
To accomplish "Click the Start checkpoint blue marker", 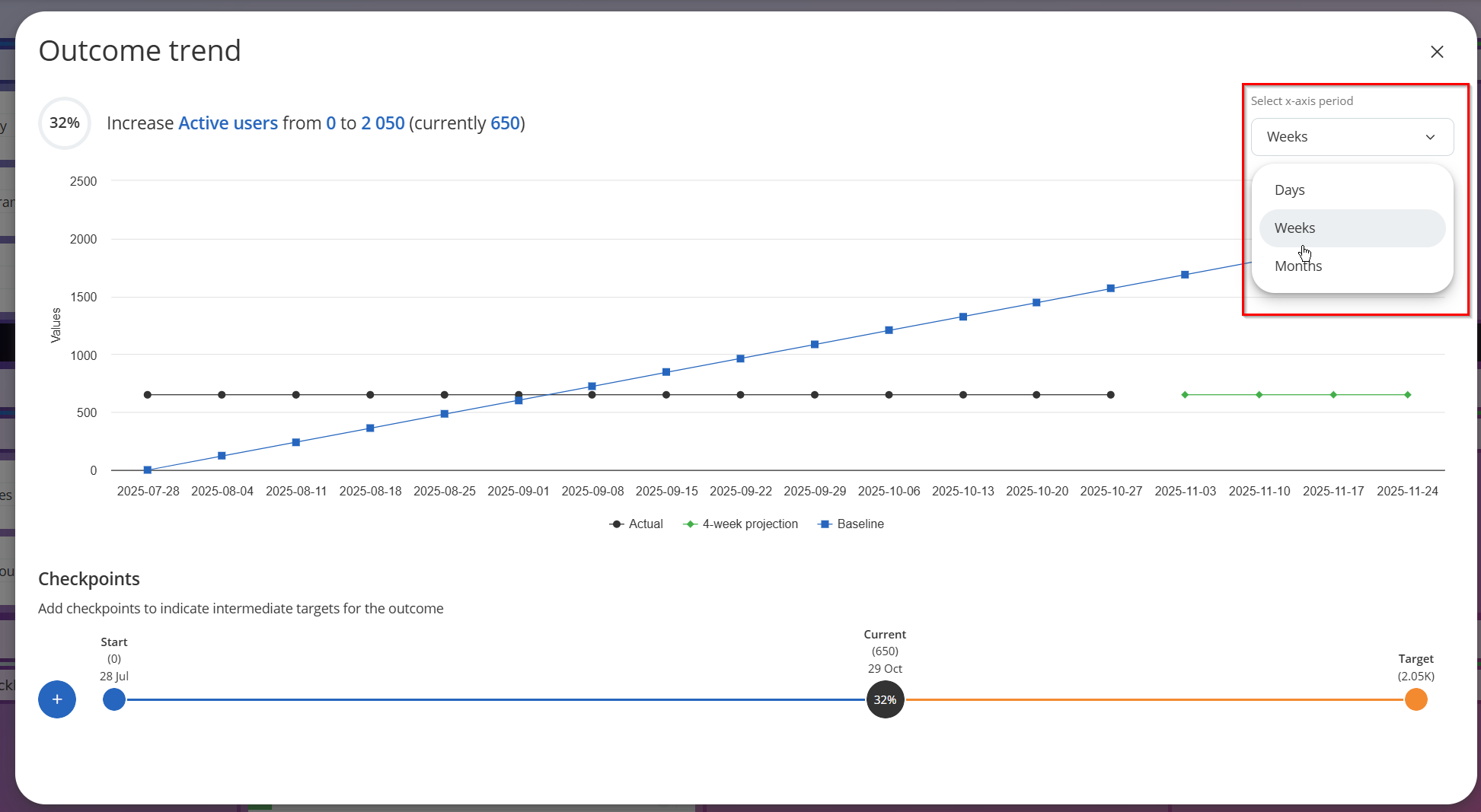I will point(114,699).
